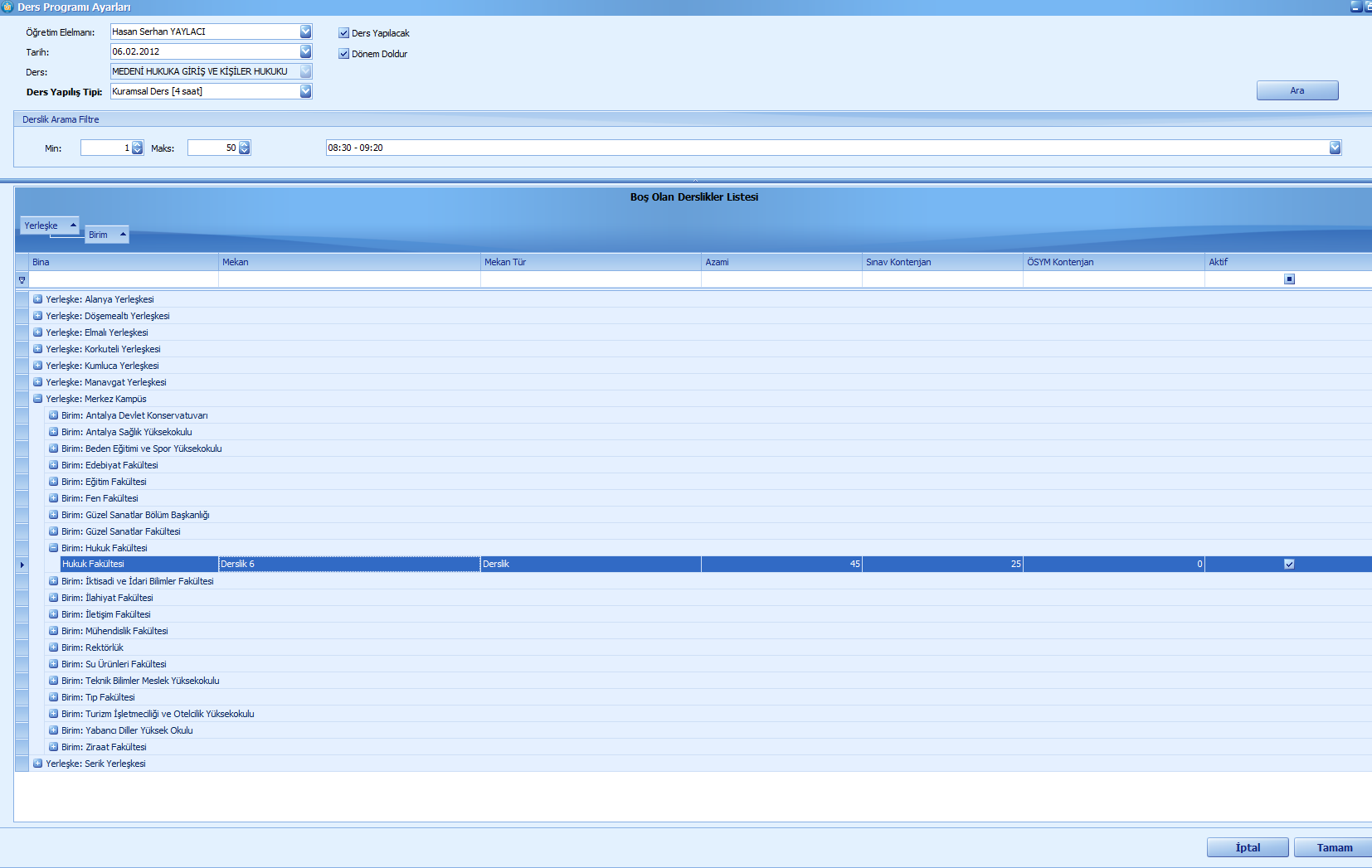
Task: Sort by Bina column header
Action: coord(124,262)
